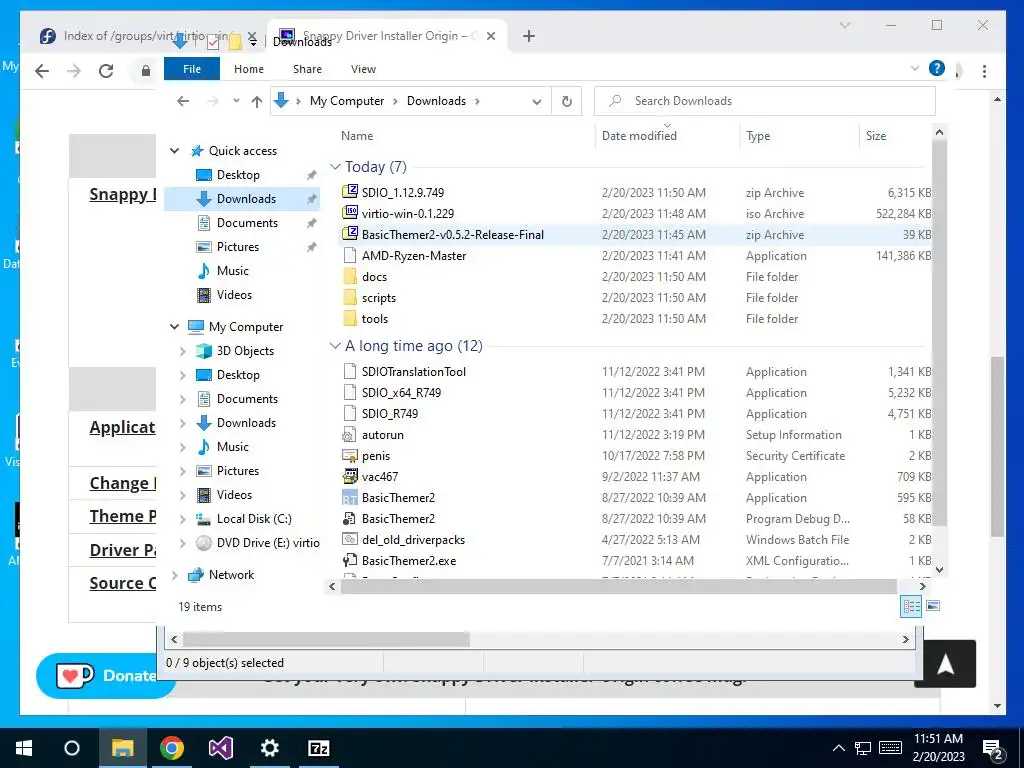Image resolution: width=1024 pixels, height=768 pixels.
Task: Open the Customize Quick Access Toolbar arrow
Action: pyautogui.click(x=253, y=43)
